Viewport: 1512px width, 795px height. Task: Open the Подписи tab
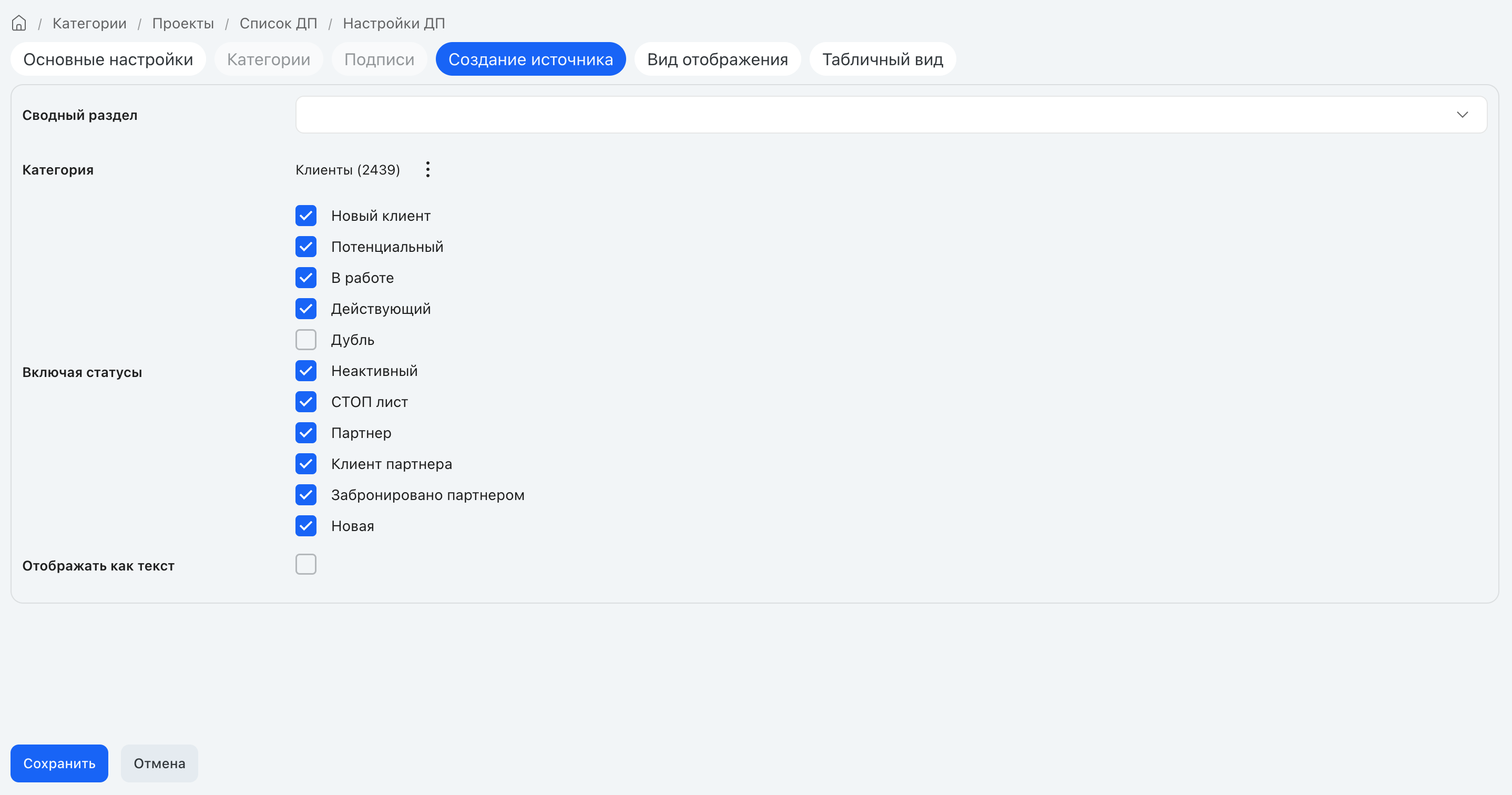pyautogui.click(x=379, y=59)
